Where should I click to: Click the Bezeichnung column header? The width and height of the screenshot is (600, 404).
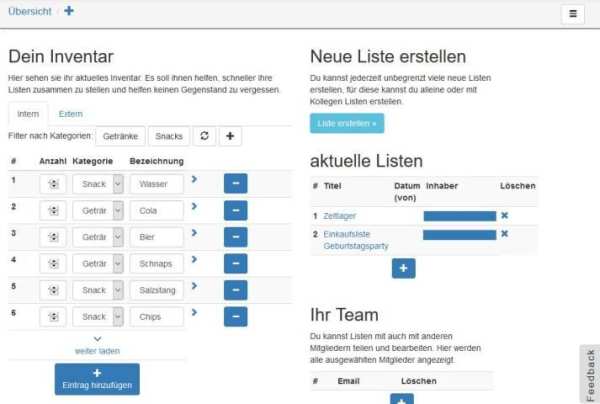(x=157, y=161)
